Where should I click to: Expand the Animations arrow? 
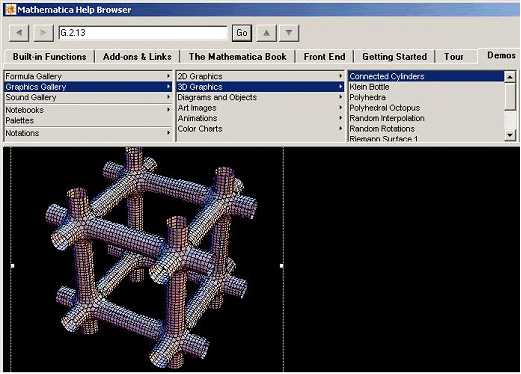(340, 118)
